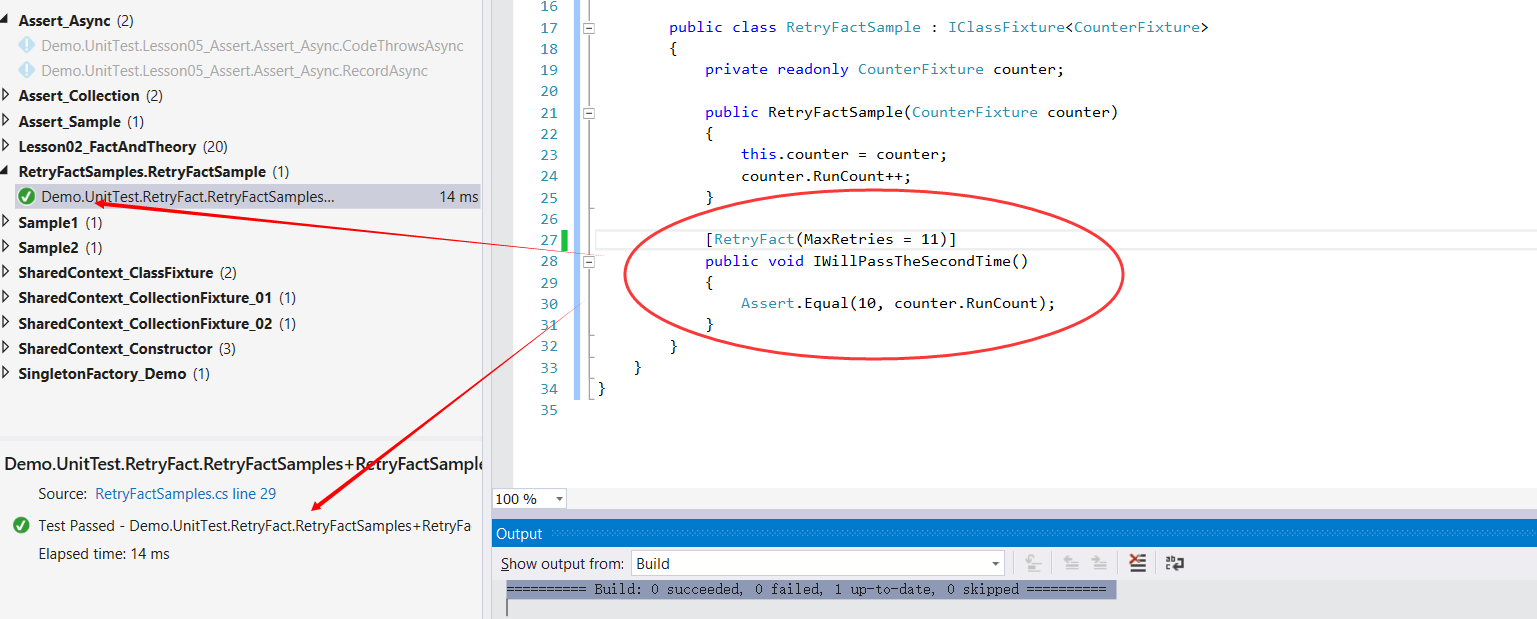Click the '14 ms' duration on the test row
The height and width of the screenshot is (619, 1537).
(459, 197)
